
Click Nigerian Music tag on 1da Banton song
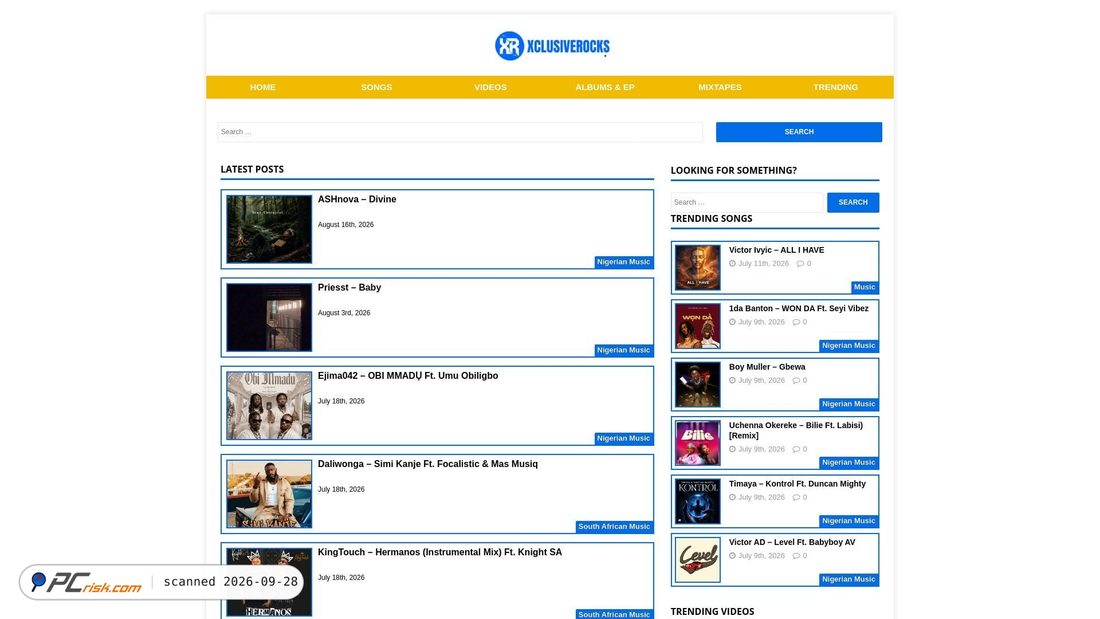click(x=848, y=345)
